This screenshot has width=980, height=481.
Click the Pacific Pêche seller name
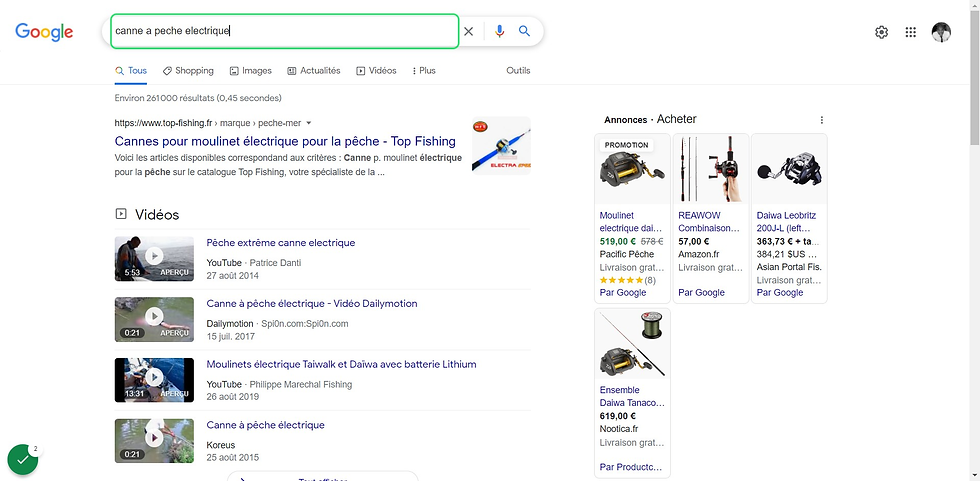(x=627, y=254)
